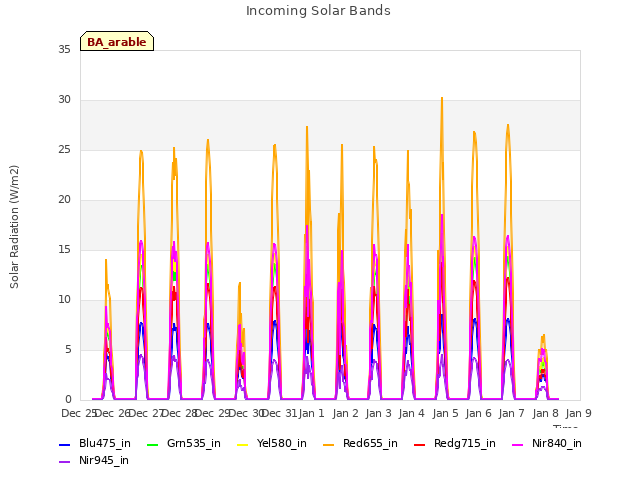Toggle the Yel580_in legend entry
This screenshot has width=640, height=480.
(x=272, y=444)
